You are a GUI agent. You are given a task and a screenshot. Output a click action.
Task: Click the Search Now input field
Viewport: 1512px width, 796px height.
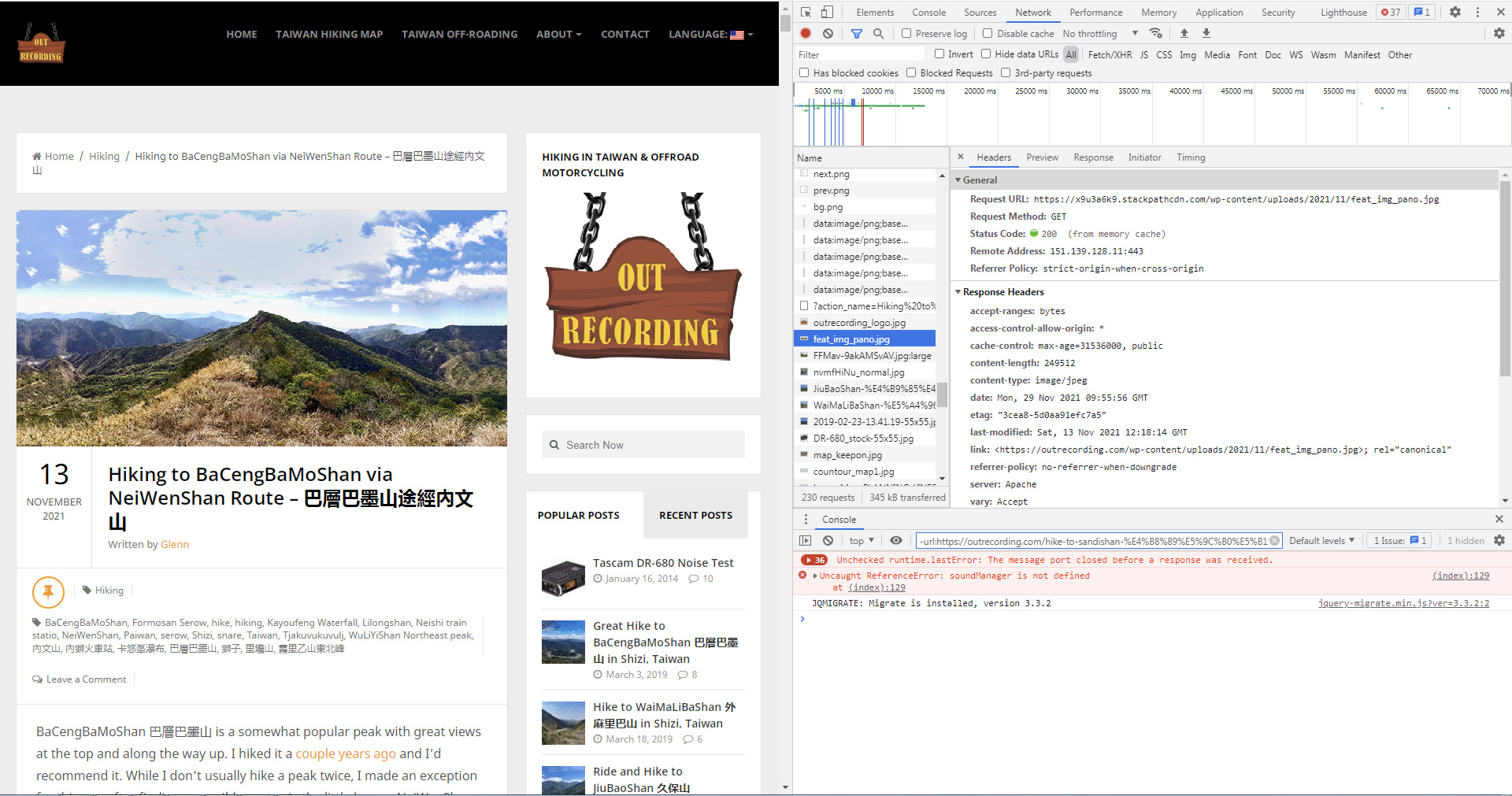[643, 445]
